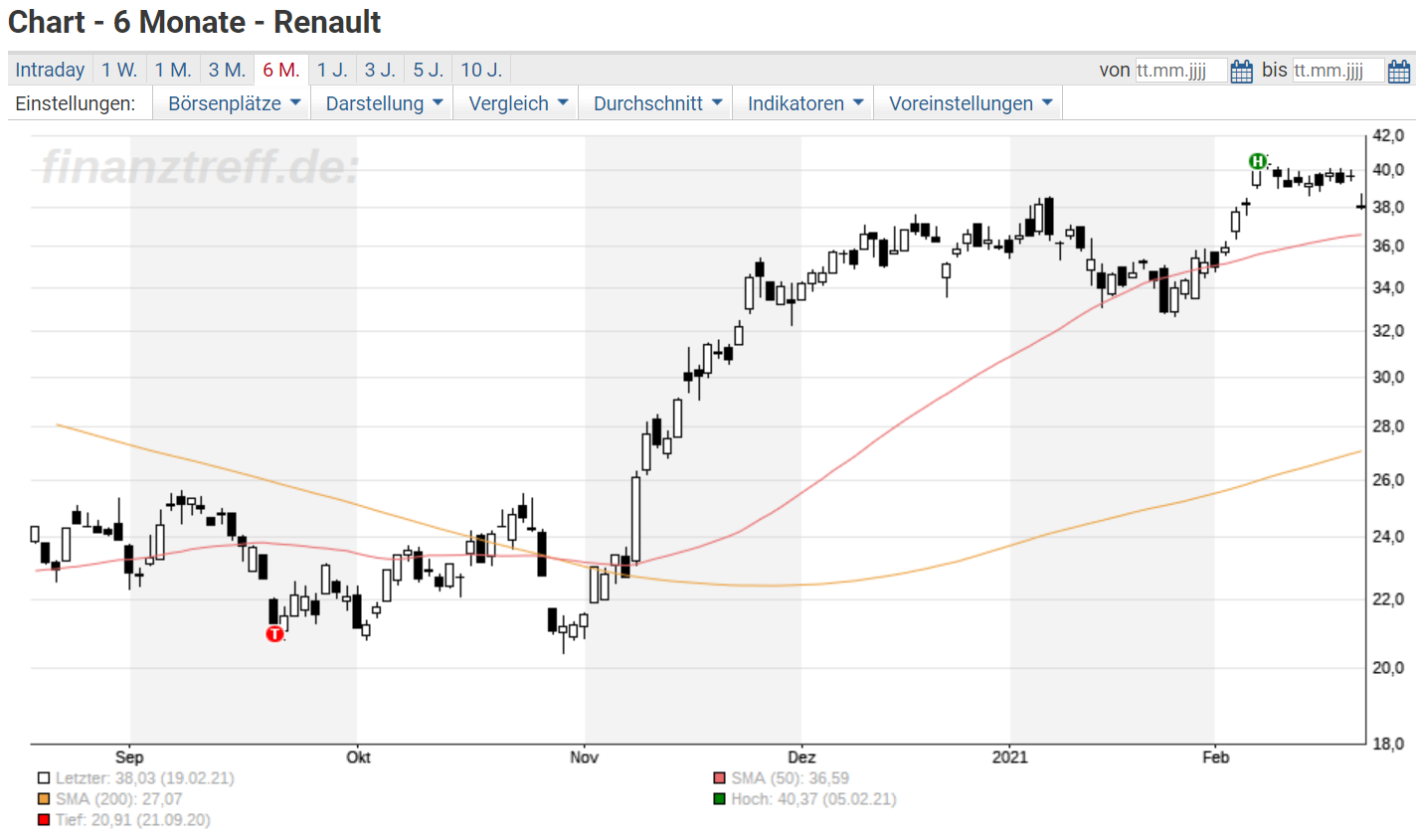This screenshot has height=840, width=1416.
Task: Click the red SMA (50) legend swatch
Action: tap(720, 778)
